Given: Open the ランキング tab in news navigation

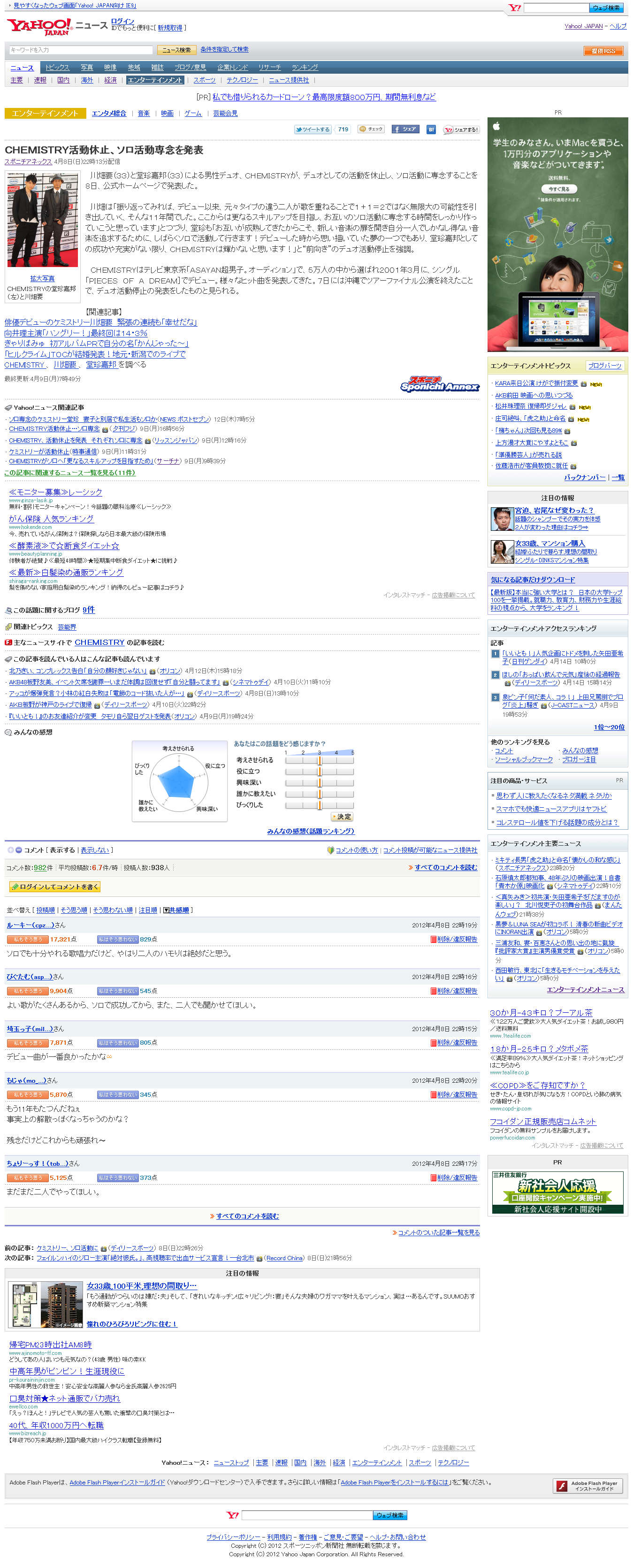Looking at the screenshot, I should tap(305, 68).
